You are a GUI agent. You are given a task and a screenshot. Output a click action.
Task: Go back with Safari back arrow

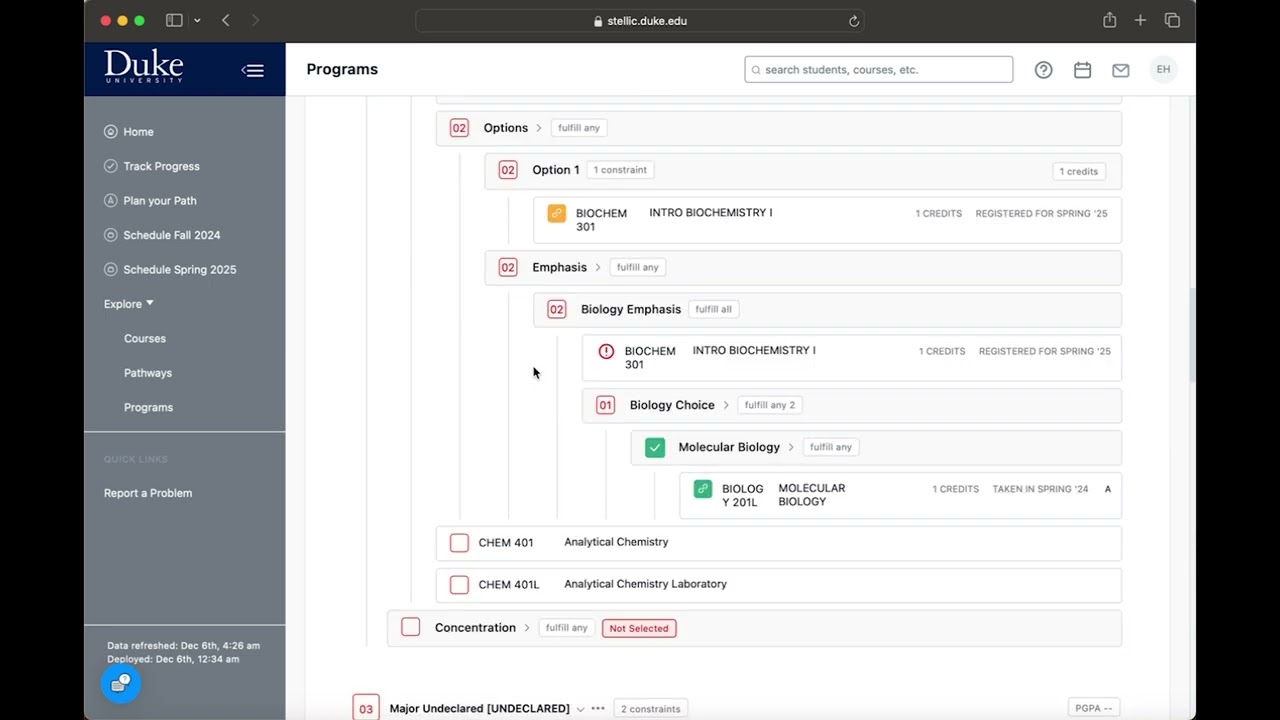(x=225, y=20)
